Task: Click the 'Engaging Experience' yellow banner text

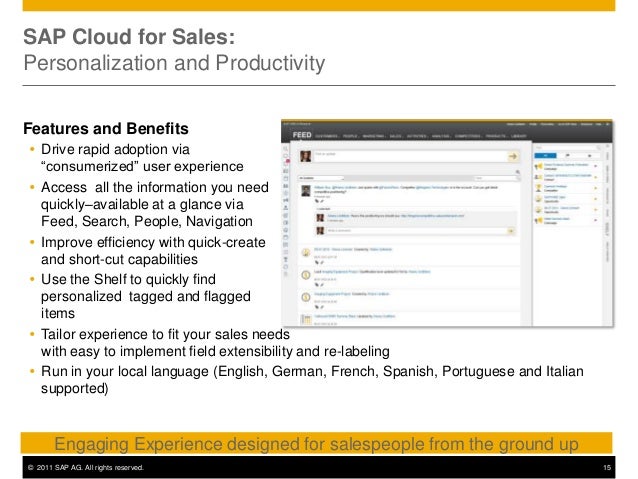Action: pyautogui.click(x=316, y=444)
